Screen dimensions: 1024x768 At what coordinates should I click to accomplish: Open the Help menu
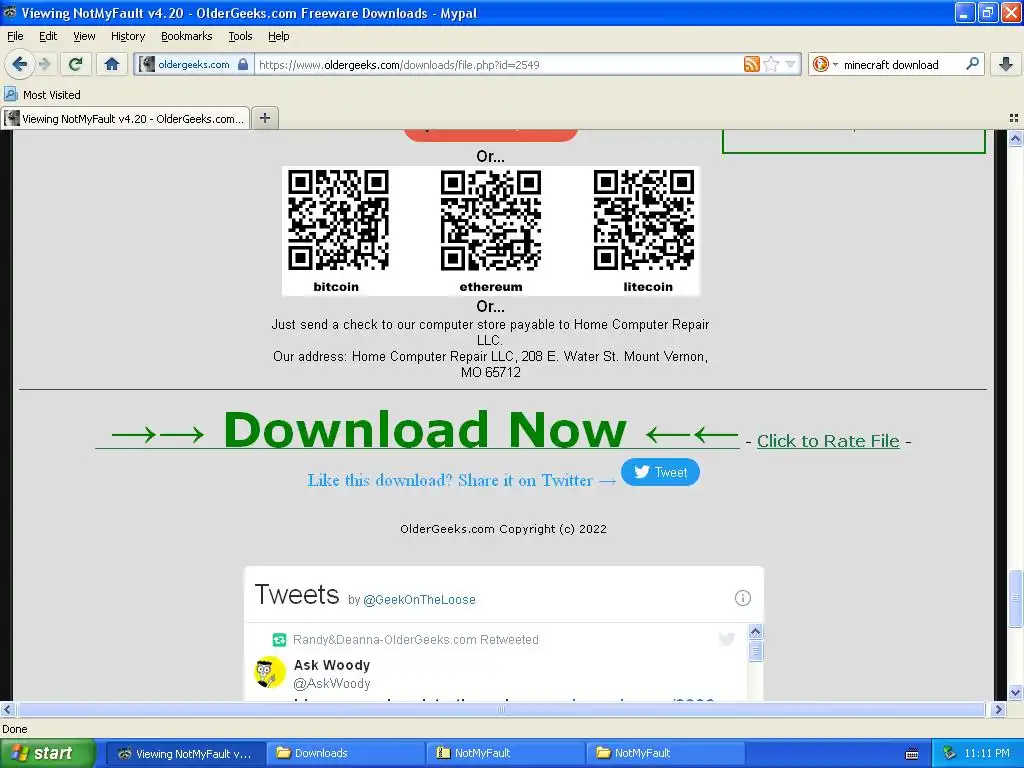tap(279, 36)
